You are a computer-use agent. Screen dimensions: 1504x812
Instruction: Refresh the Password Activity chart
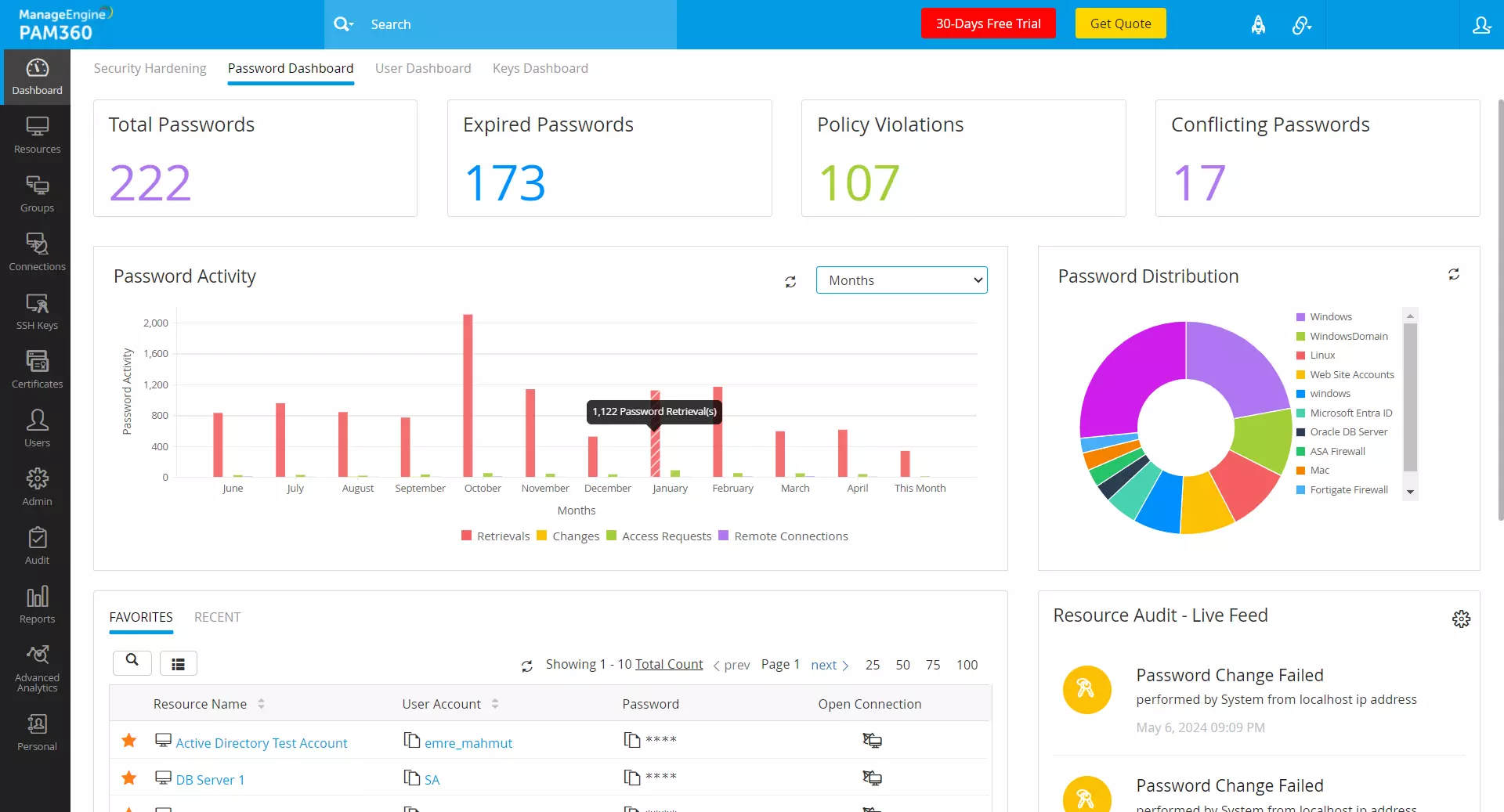point(791,281)
